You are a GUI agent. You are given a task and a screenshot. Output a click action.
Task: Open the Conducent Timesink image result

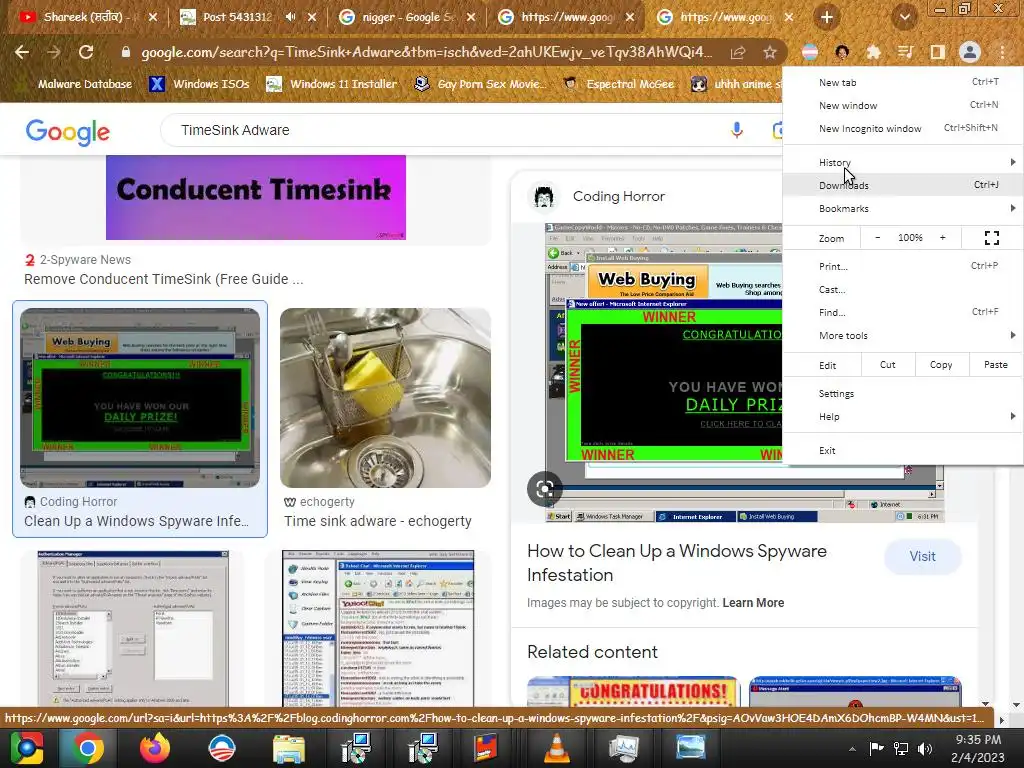(256, 197)
